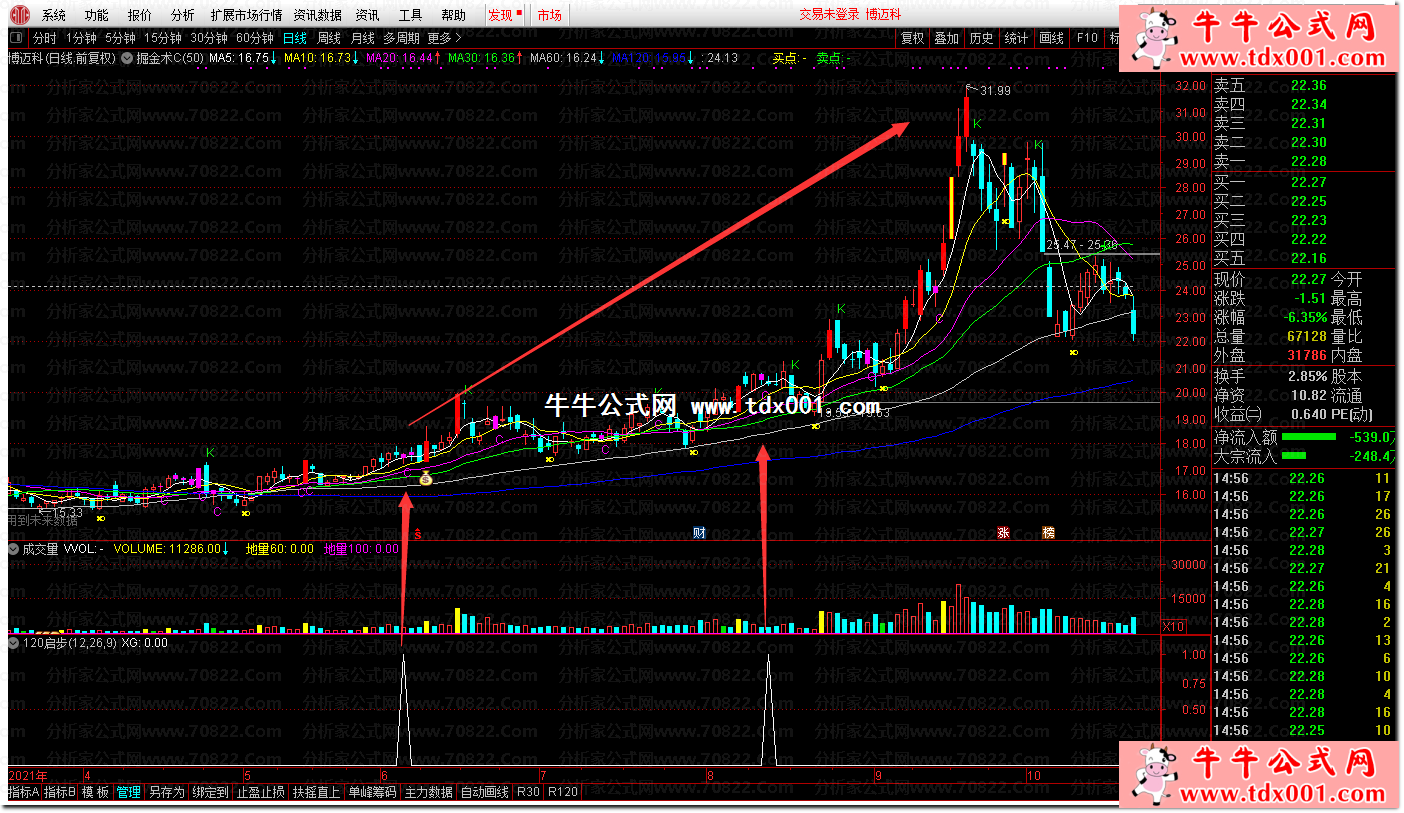Click the X10 volume scale indicator
The width and height of the screenshot is (1404, 813).
point(1174,626)
